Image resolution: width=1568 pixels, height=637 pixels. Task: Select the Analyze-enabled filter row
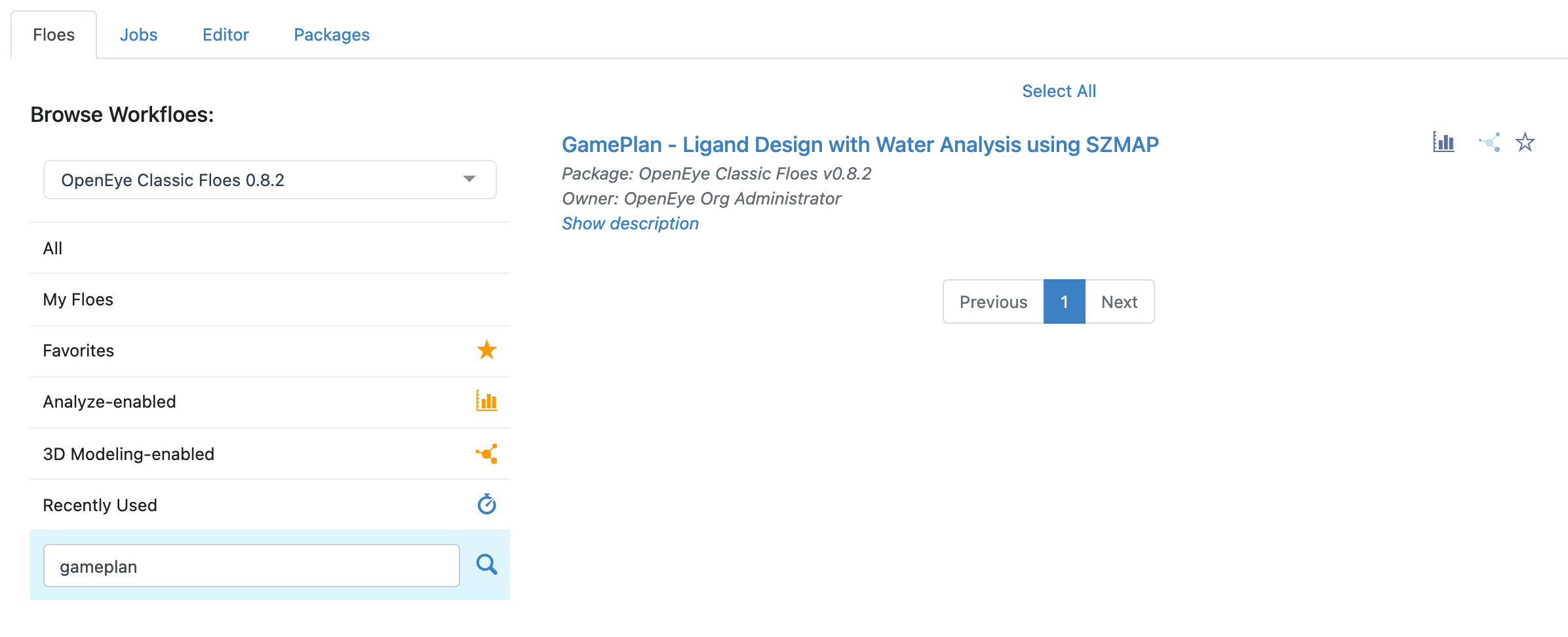coord(269,402)
